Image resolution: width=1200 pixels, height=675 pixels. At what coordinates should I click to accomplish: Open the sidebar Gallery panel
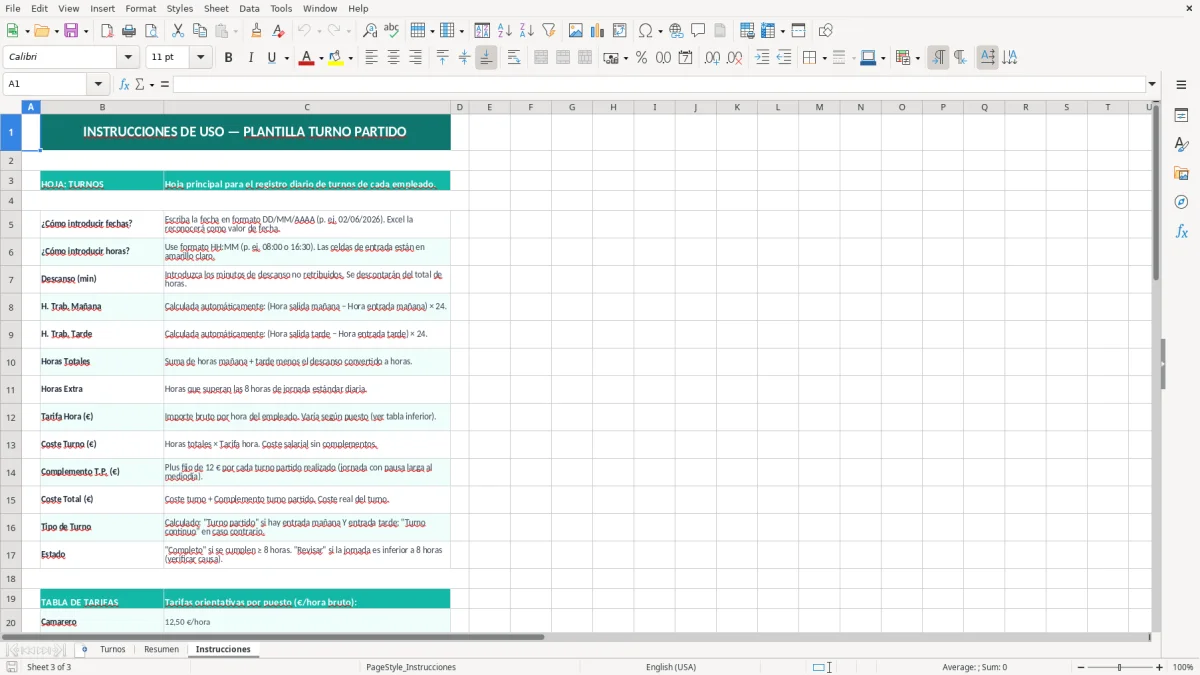[x=1181, y=174]
